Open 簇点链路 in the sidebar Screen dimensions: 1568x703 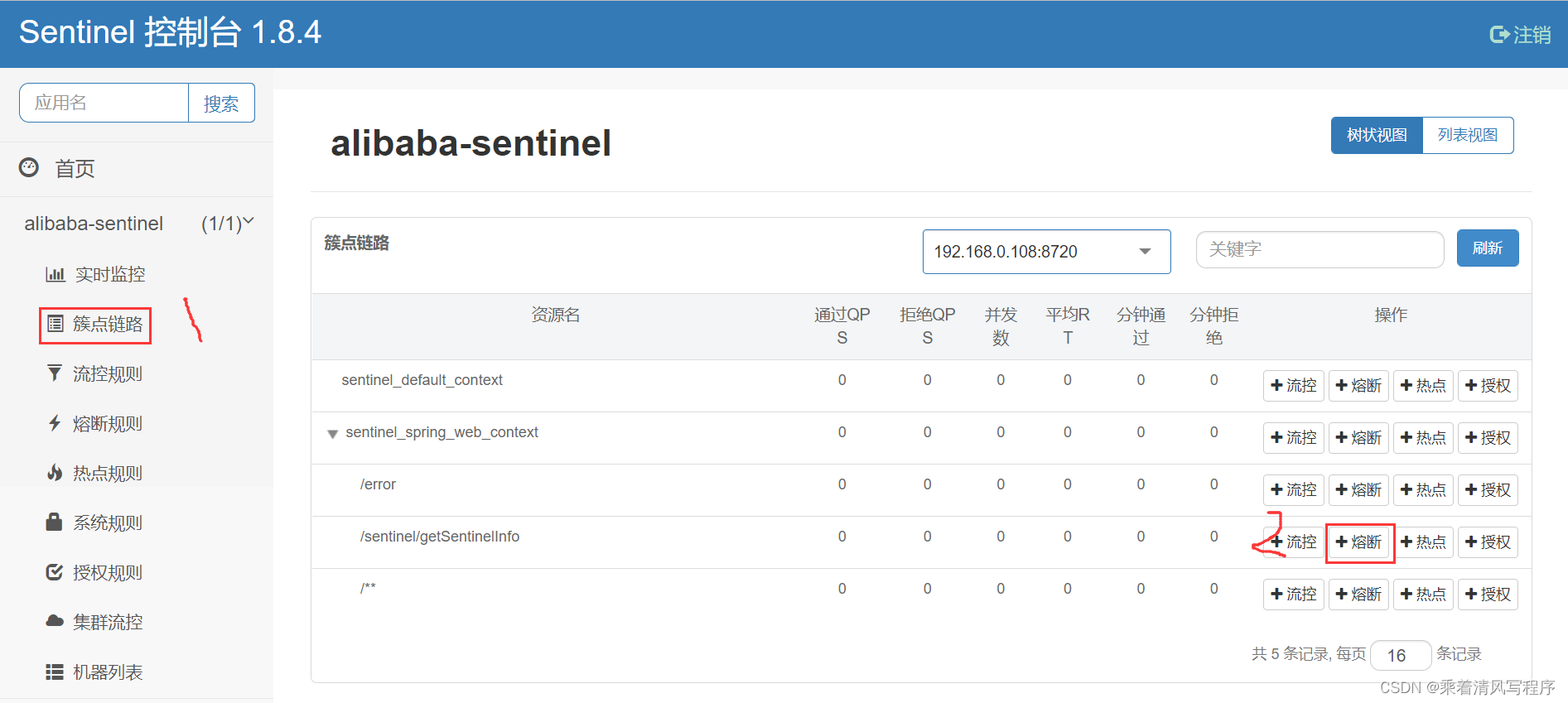point(108,324)
